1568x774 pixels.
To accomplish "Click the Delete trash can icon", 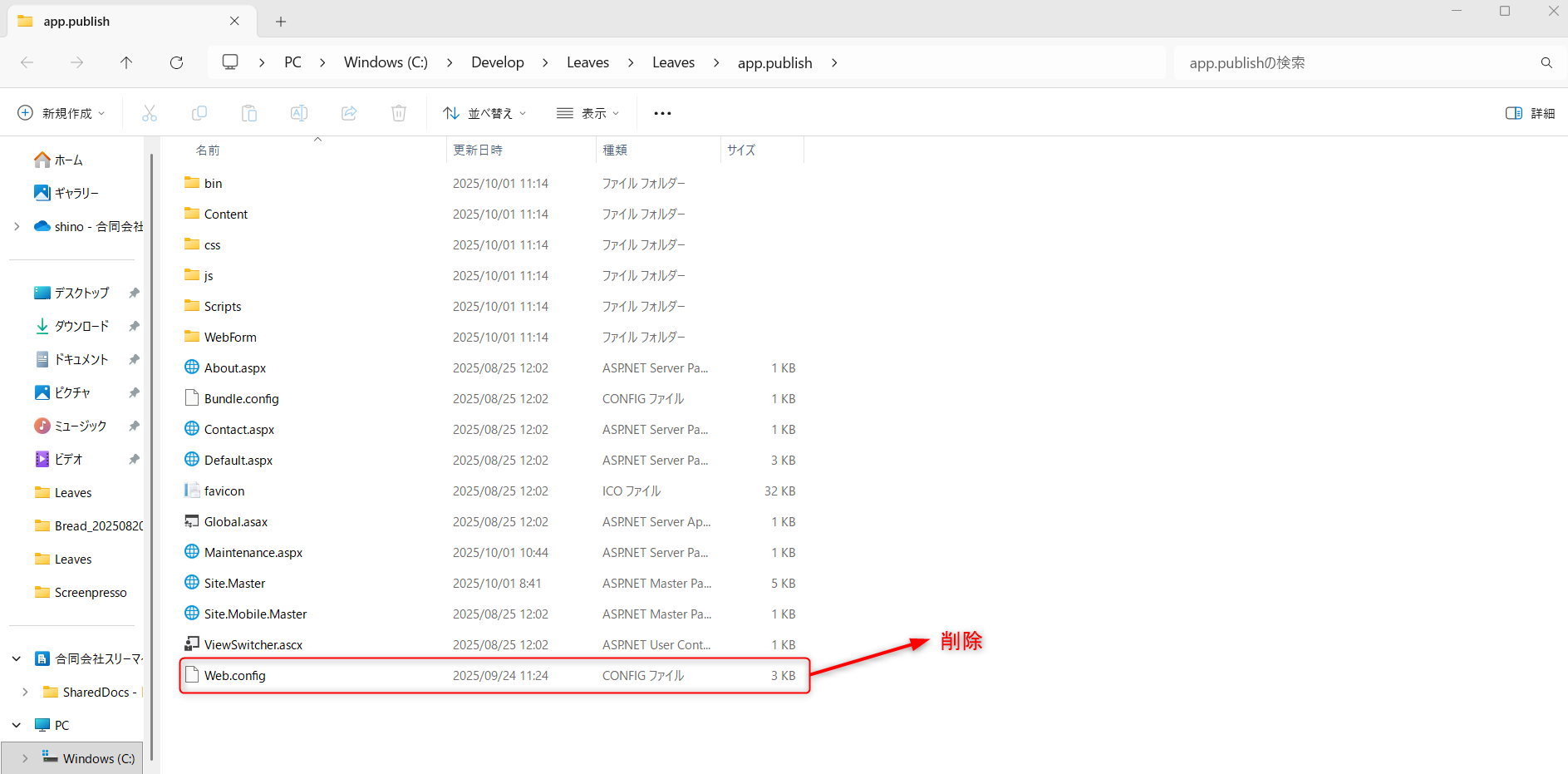I will tap(399, 113).
